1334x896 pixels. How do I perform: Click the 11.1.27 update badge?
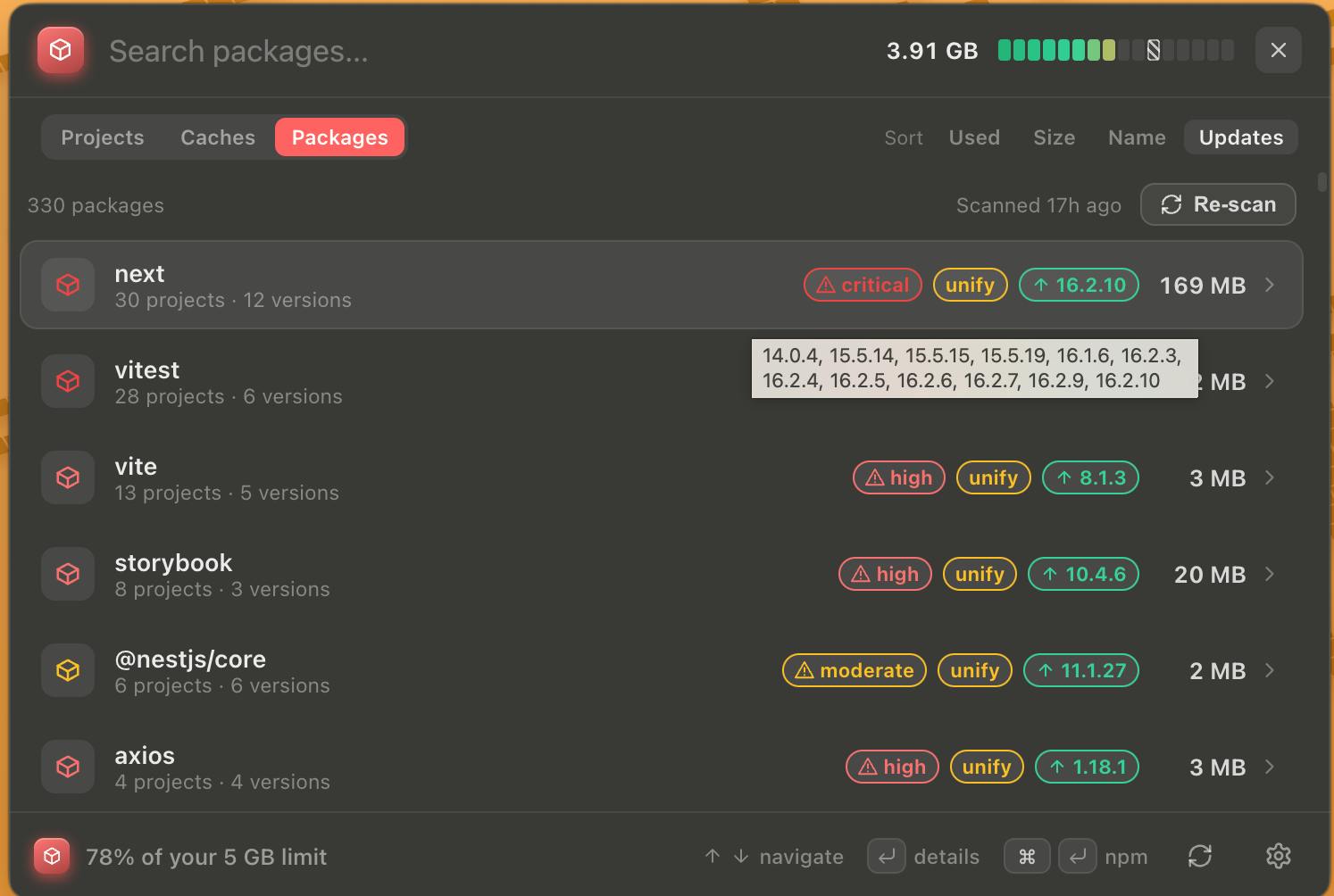[1080, 670]
